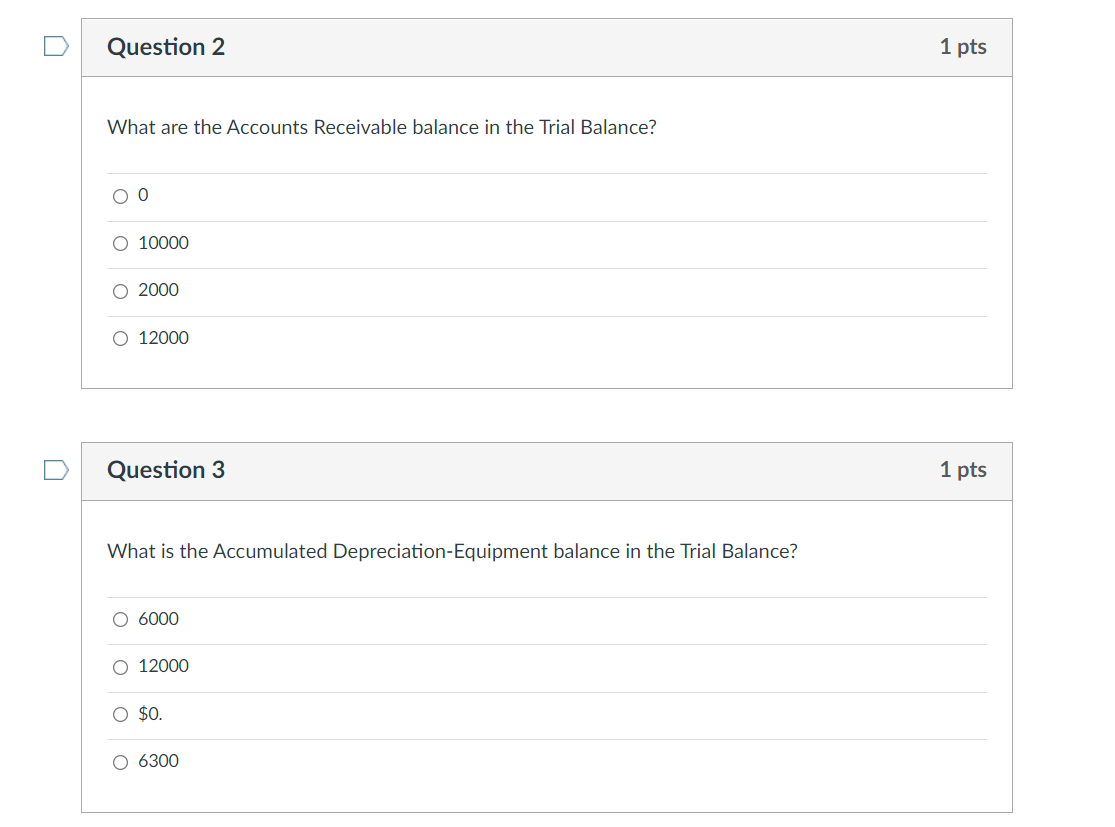This screenshot has height=827, width=1115.
Task: Choose 12000 radio in Question 2
Action: click(x=120, y=339)
